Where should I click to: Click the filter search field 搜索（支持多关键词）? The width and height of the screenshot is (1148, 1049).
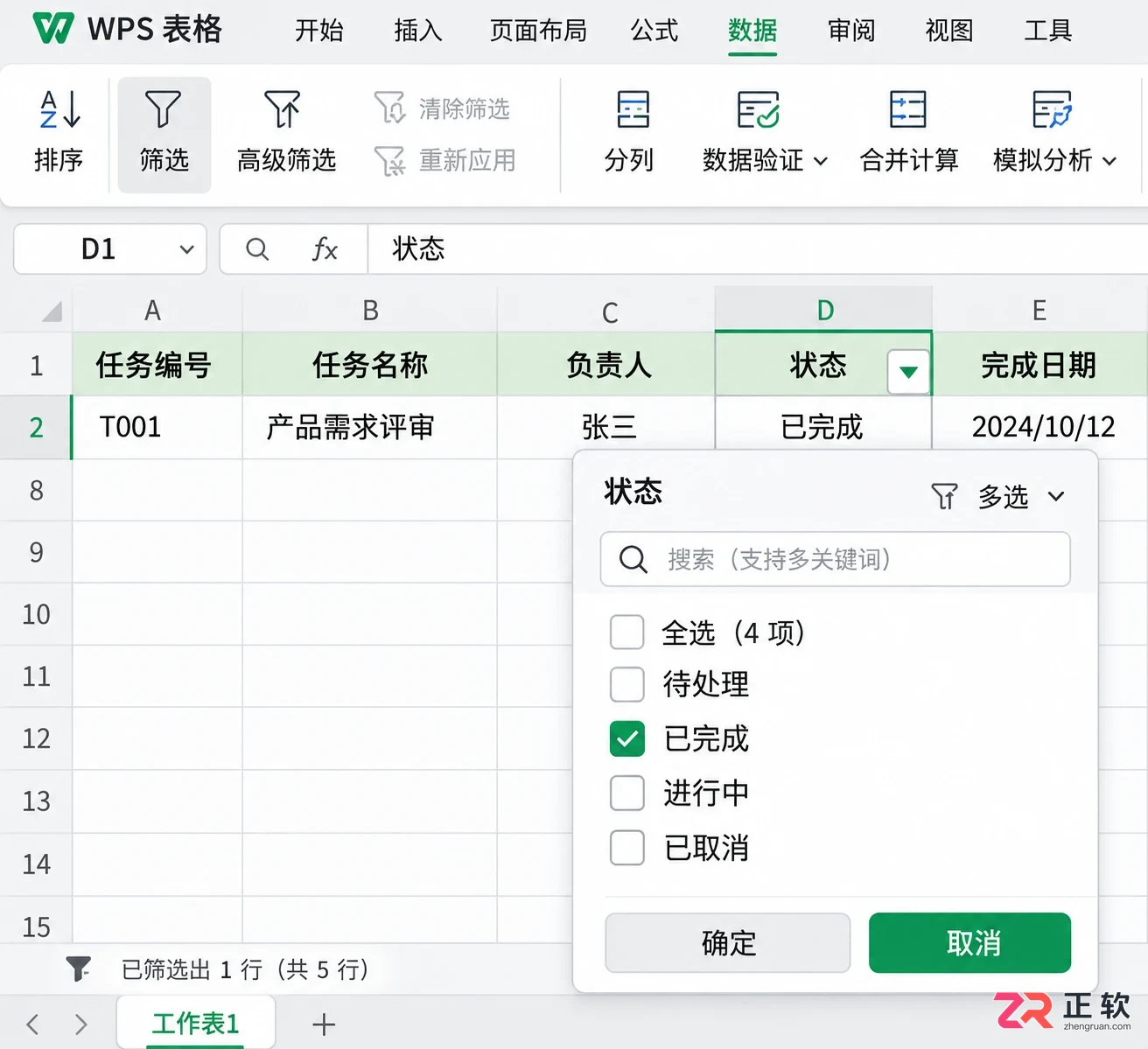(835, 559)
